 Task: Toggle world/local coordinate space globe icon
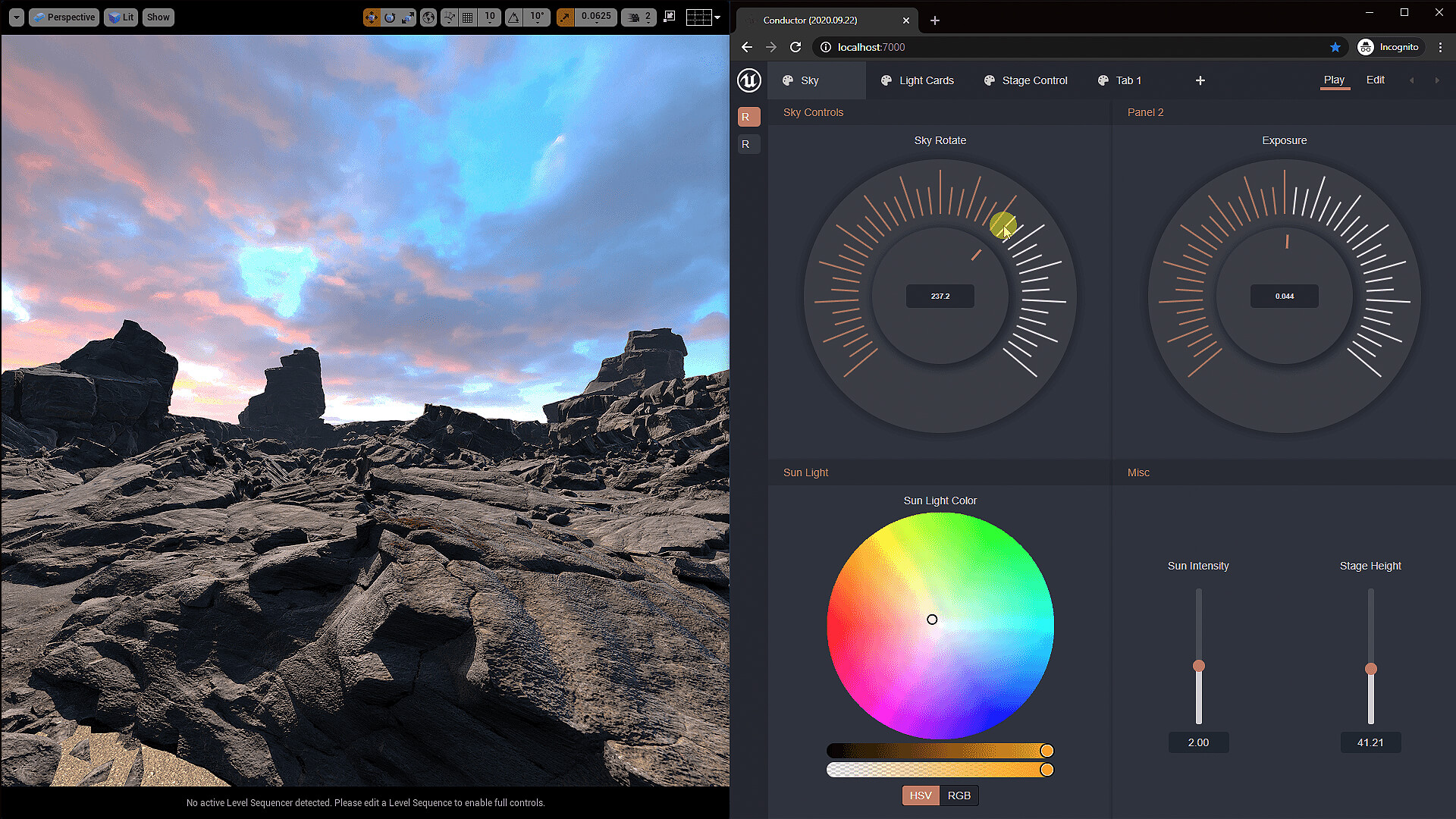click(428, 17)
